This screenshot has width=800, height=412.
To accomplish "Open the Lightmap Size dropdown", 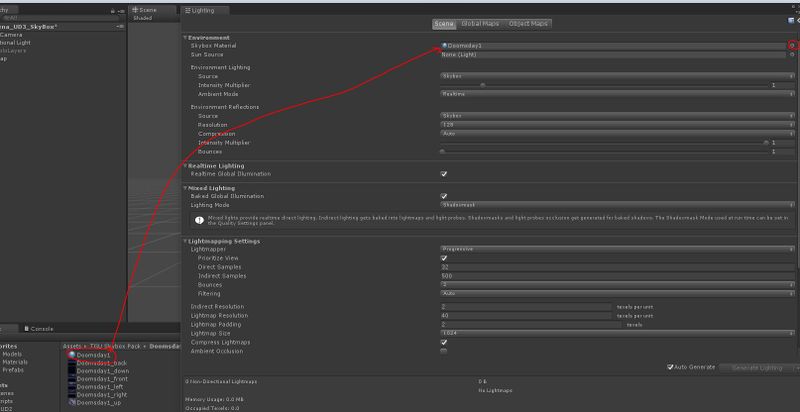I will [617, 333].
